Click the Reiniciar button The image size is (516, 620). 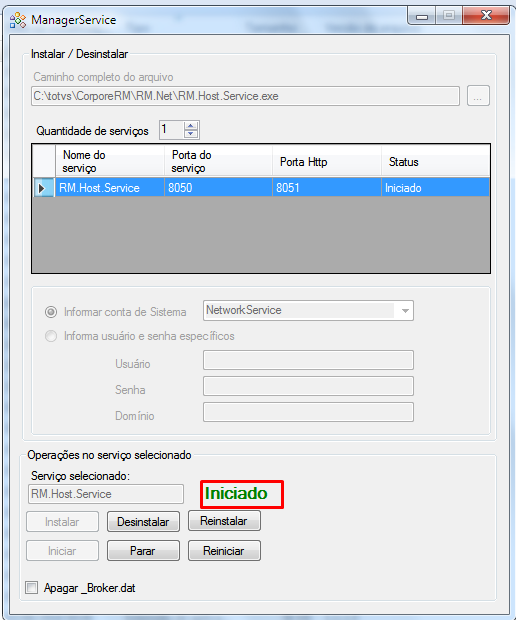224,550
